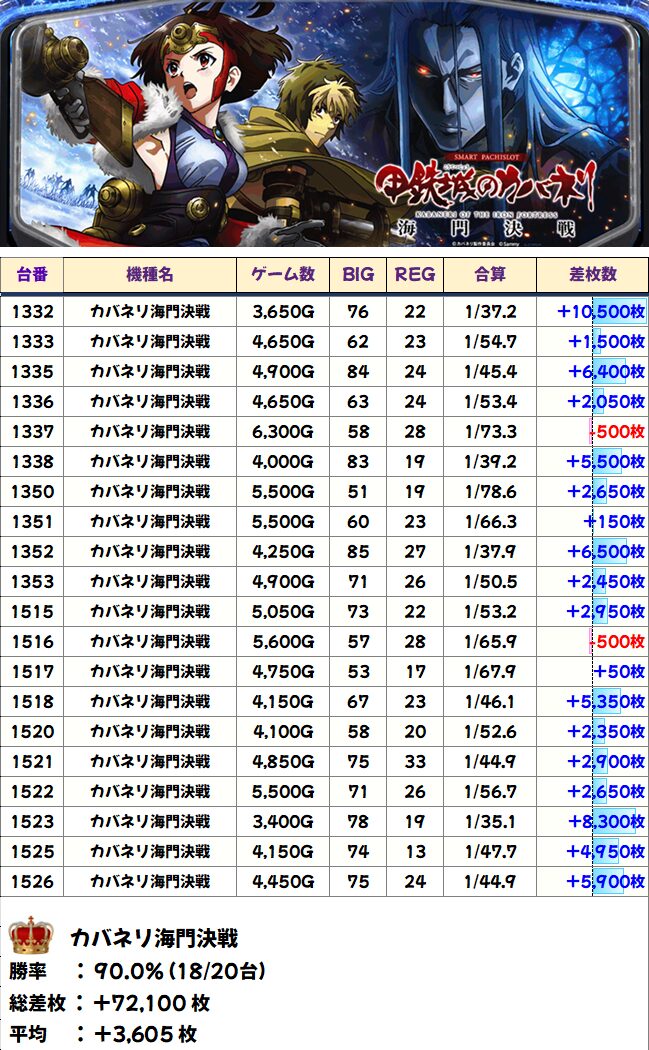Click the 3,650G game count
This screenshot has height=1050, width=649.
pyautogui.click(x=283, y=311)
